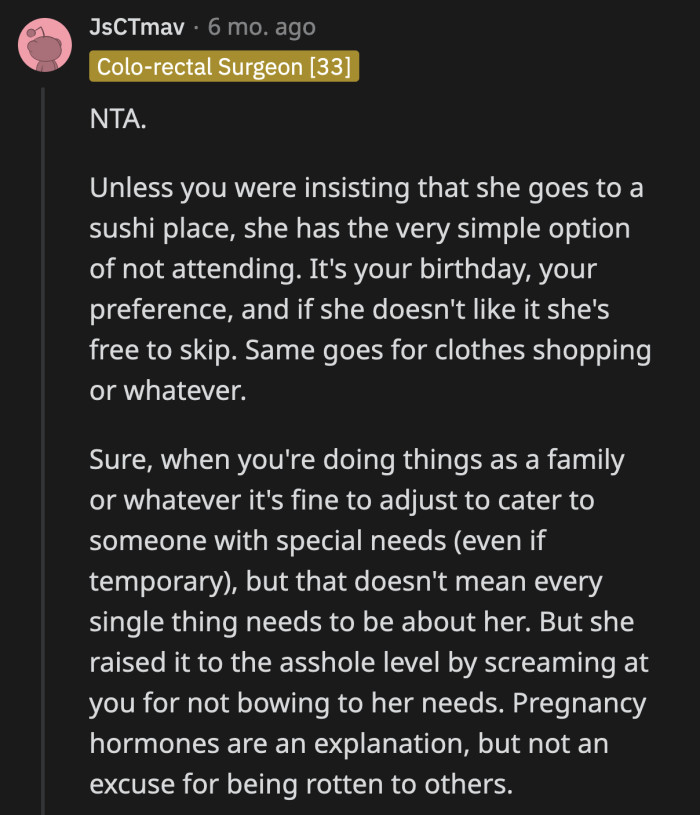Click the phrase "very simple option"
Viewport: 700px width, 815px height.
462,229
